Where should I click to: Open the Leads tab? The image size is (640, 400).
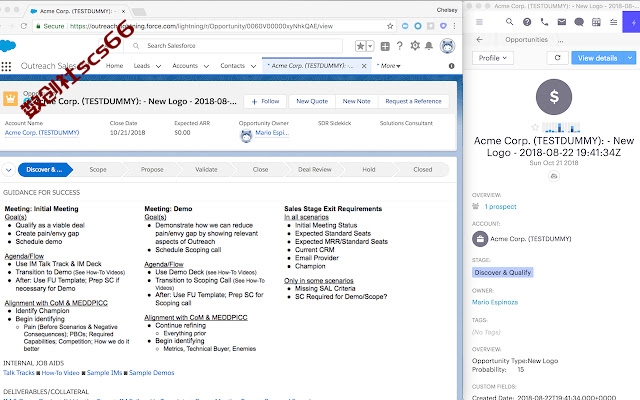coord(142,66)
